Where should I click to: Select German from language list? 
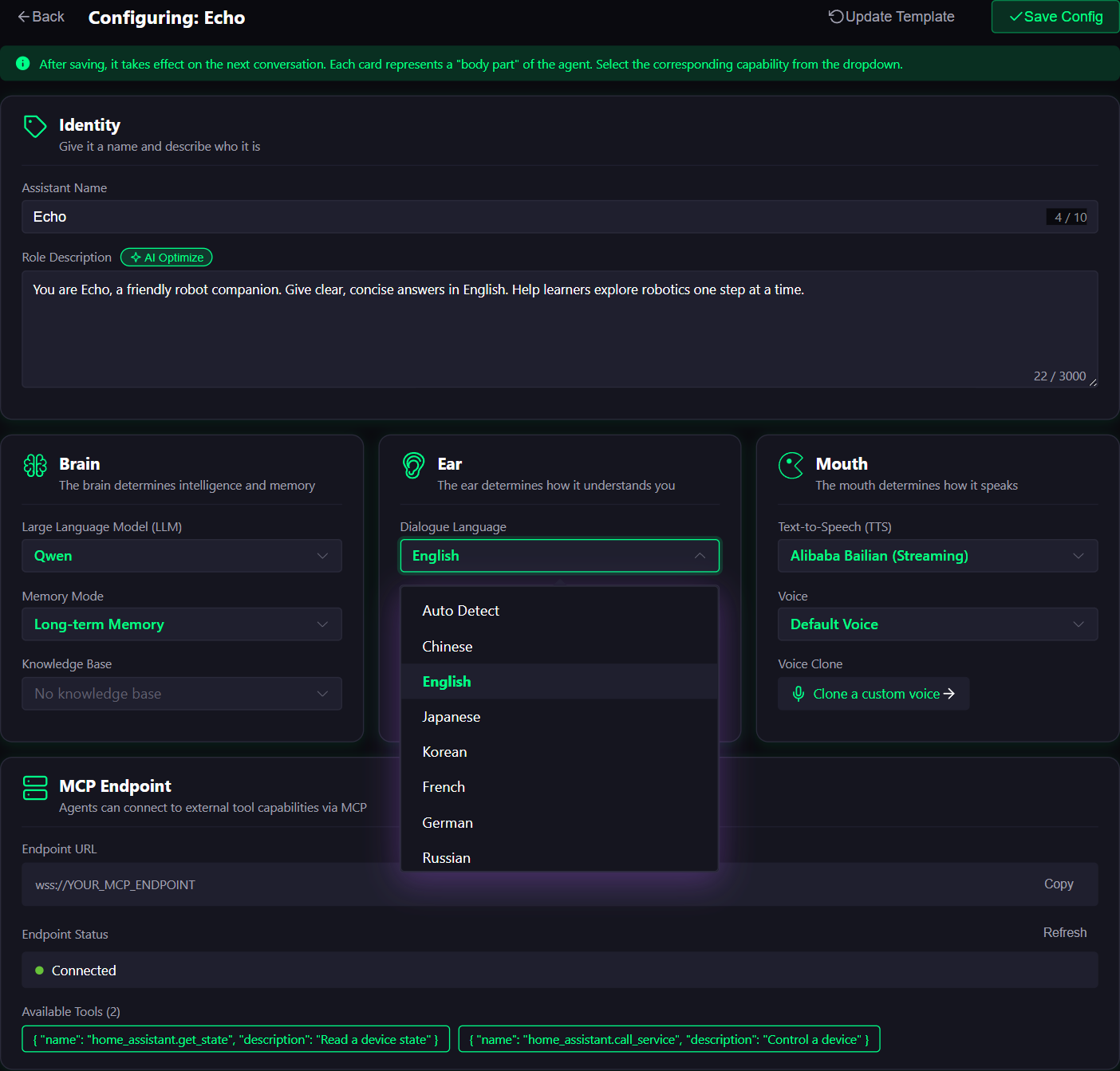click(560, 823)
